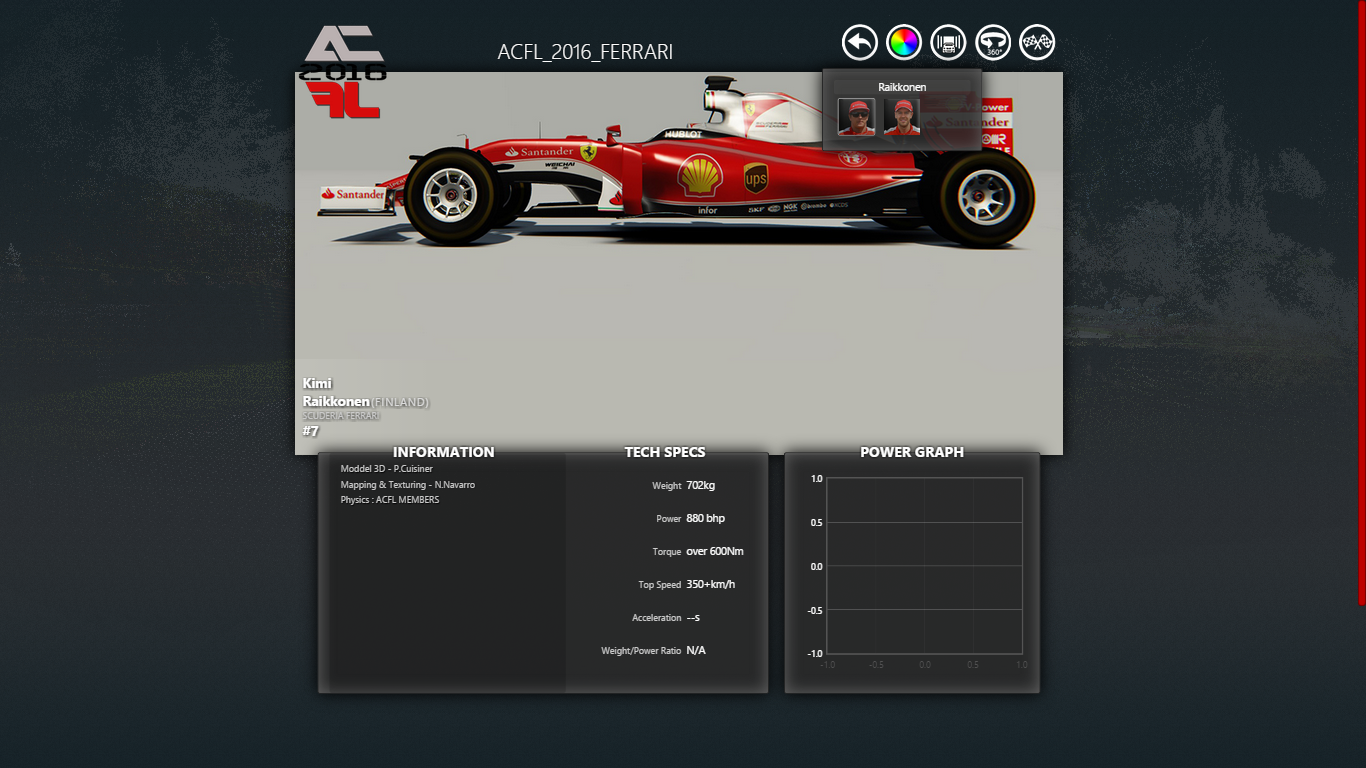
Task: Click the Moddel 3D - P.Cuisiner credit line
Action: coord(386,468)
